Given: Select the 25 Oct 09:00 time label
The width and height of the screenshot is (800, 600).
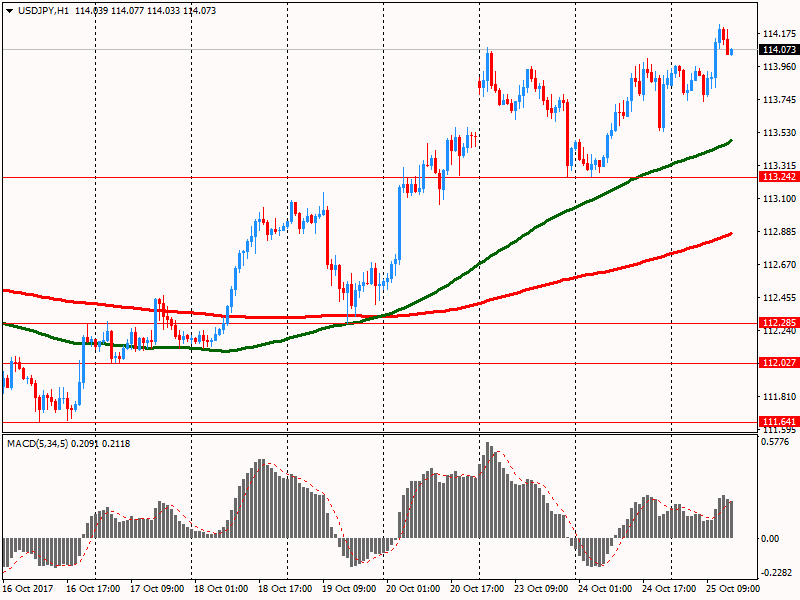Looking at the screenshot, I should coord(733,588).
